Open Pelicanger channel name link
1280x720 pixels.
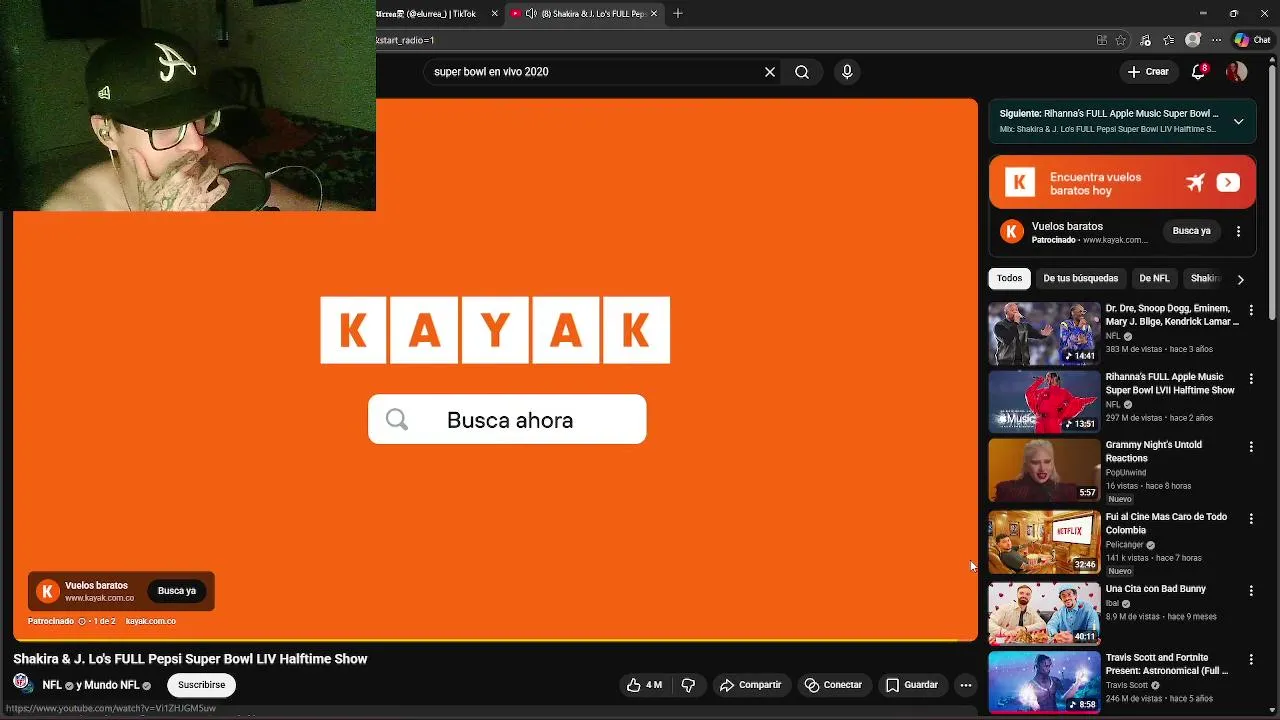pyautogui.click(x=1124, y=545)
